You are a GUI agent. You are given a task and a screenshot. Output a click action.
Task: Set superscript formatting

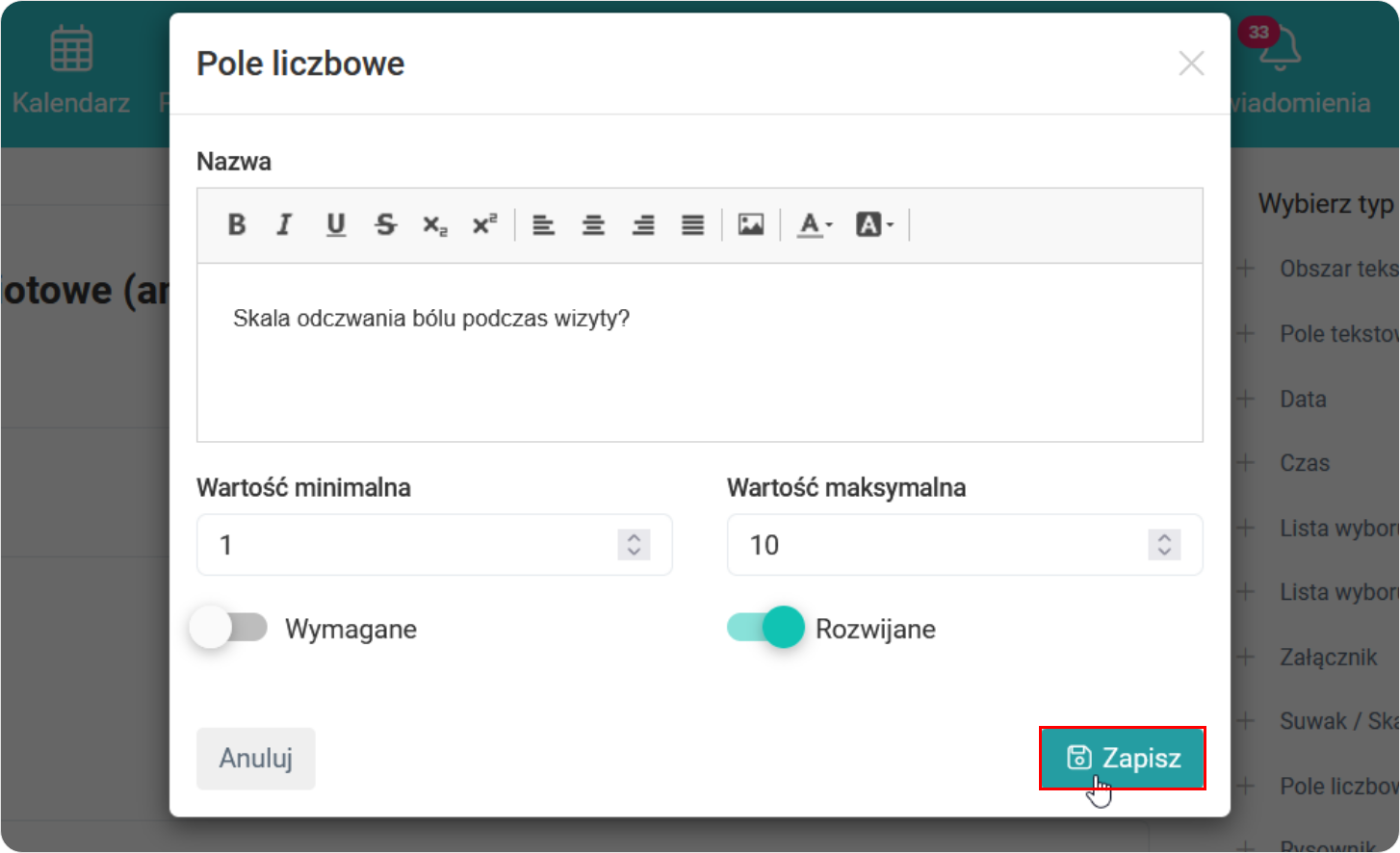click(x=484, y=224)
